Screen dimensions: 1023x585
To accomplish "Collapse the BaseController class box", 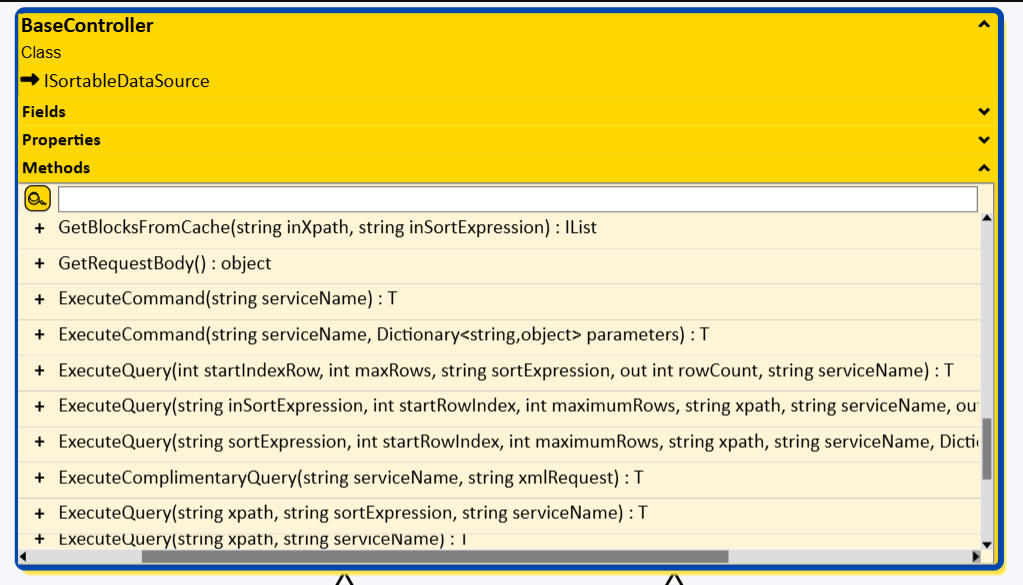I will pyautogui.click(x=984, y=25).
